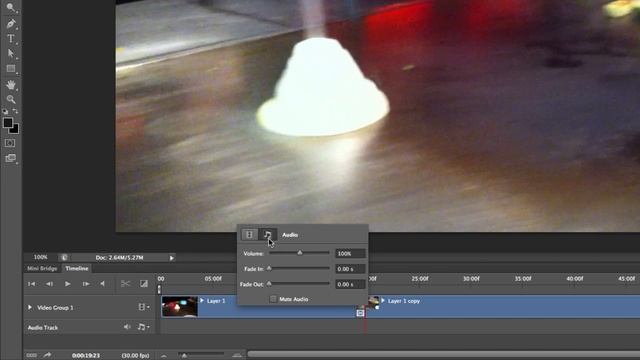
Task: Switch to the Mini Bridge tab
Action: point(42,268)
